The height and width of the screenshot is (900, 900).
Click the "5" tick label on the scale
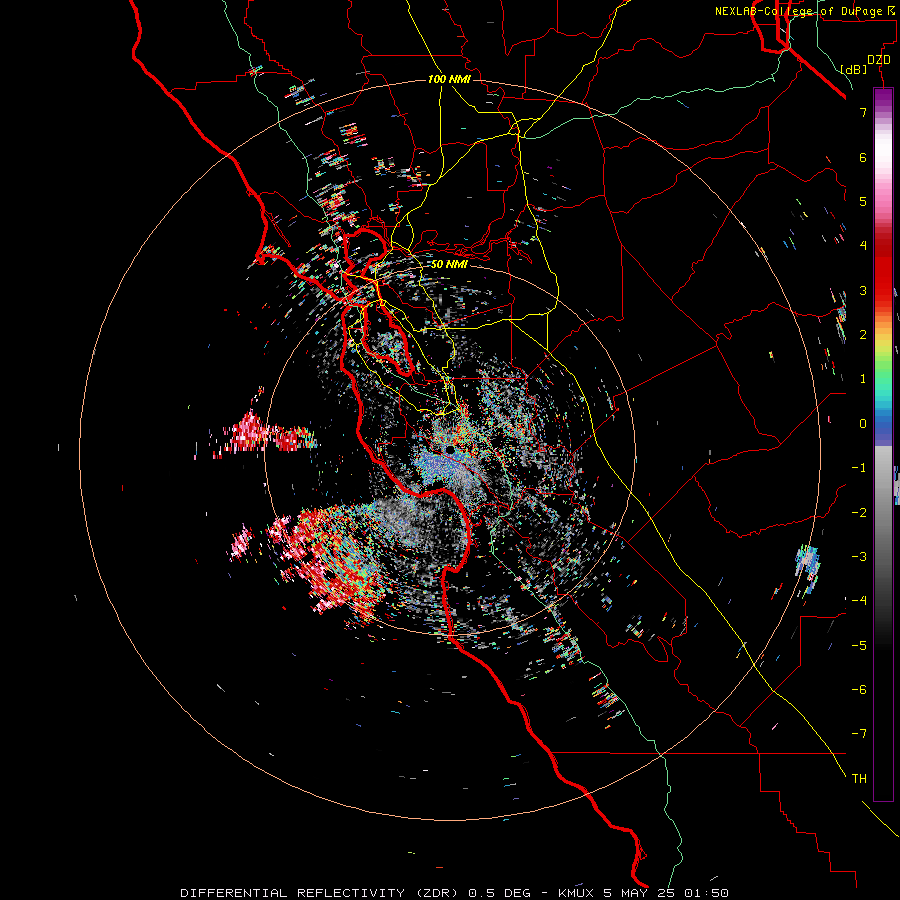coord(863,201)
